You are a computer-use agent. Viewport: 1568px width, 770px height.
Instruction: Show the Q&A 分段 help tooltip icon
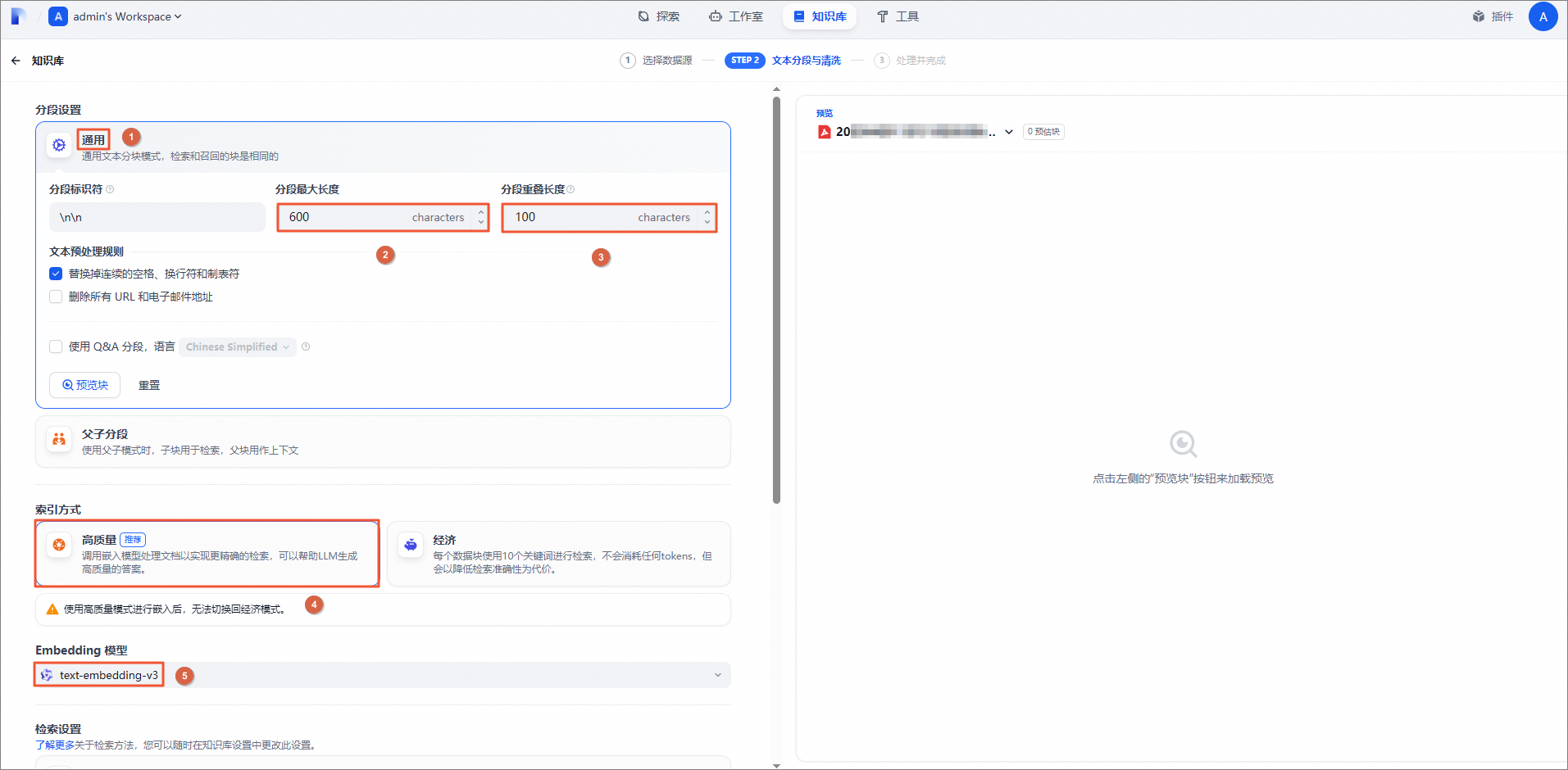point(306,346)
